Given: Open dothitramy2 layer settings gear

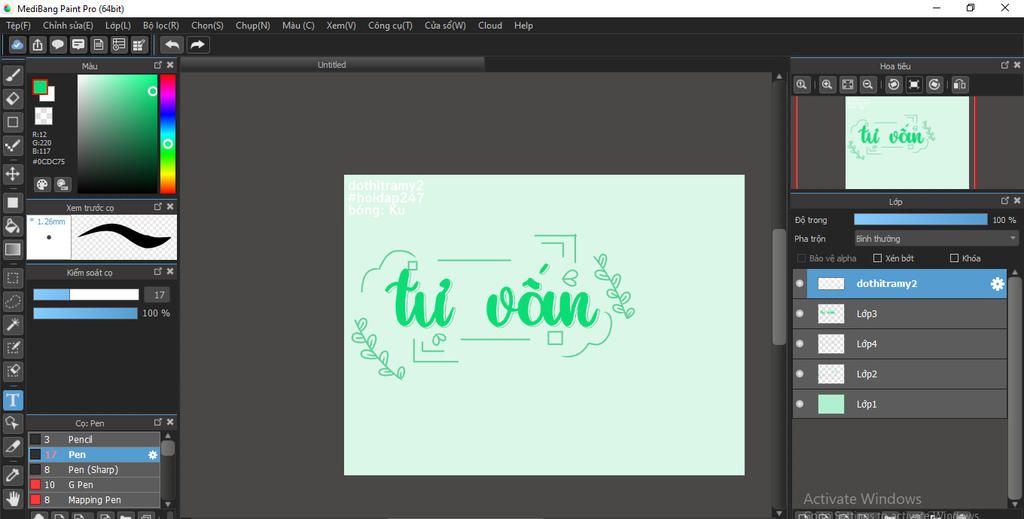Looking at the screenshot, I should 997,283.
